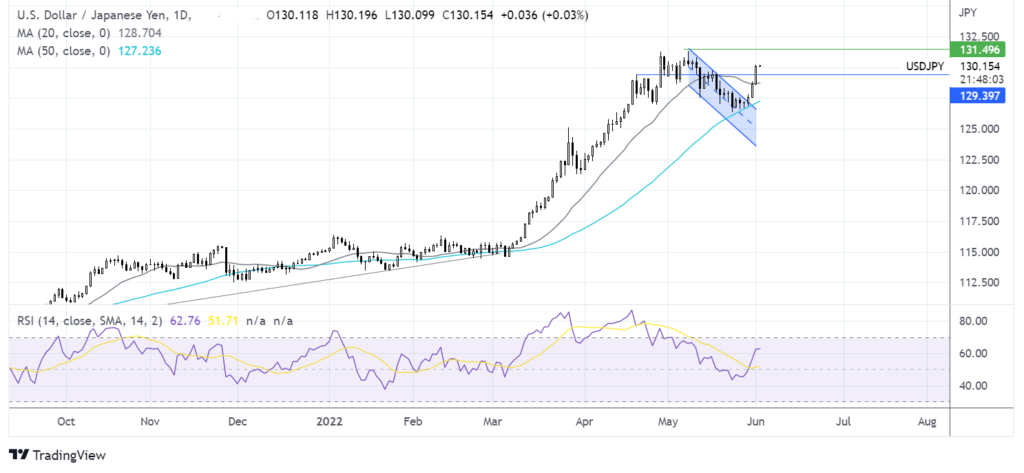The height and width of the screenshot is (473, 1024).
Task: Select the green horizontal resistance line
Action: [x=850, y=49]
